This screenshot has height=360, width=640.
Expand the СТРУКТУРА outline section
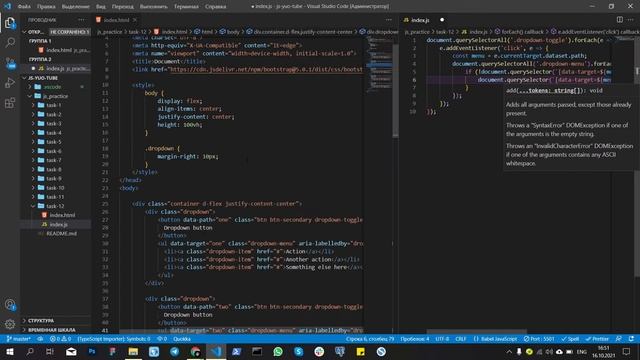(x=56, y=320)
